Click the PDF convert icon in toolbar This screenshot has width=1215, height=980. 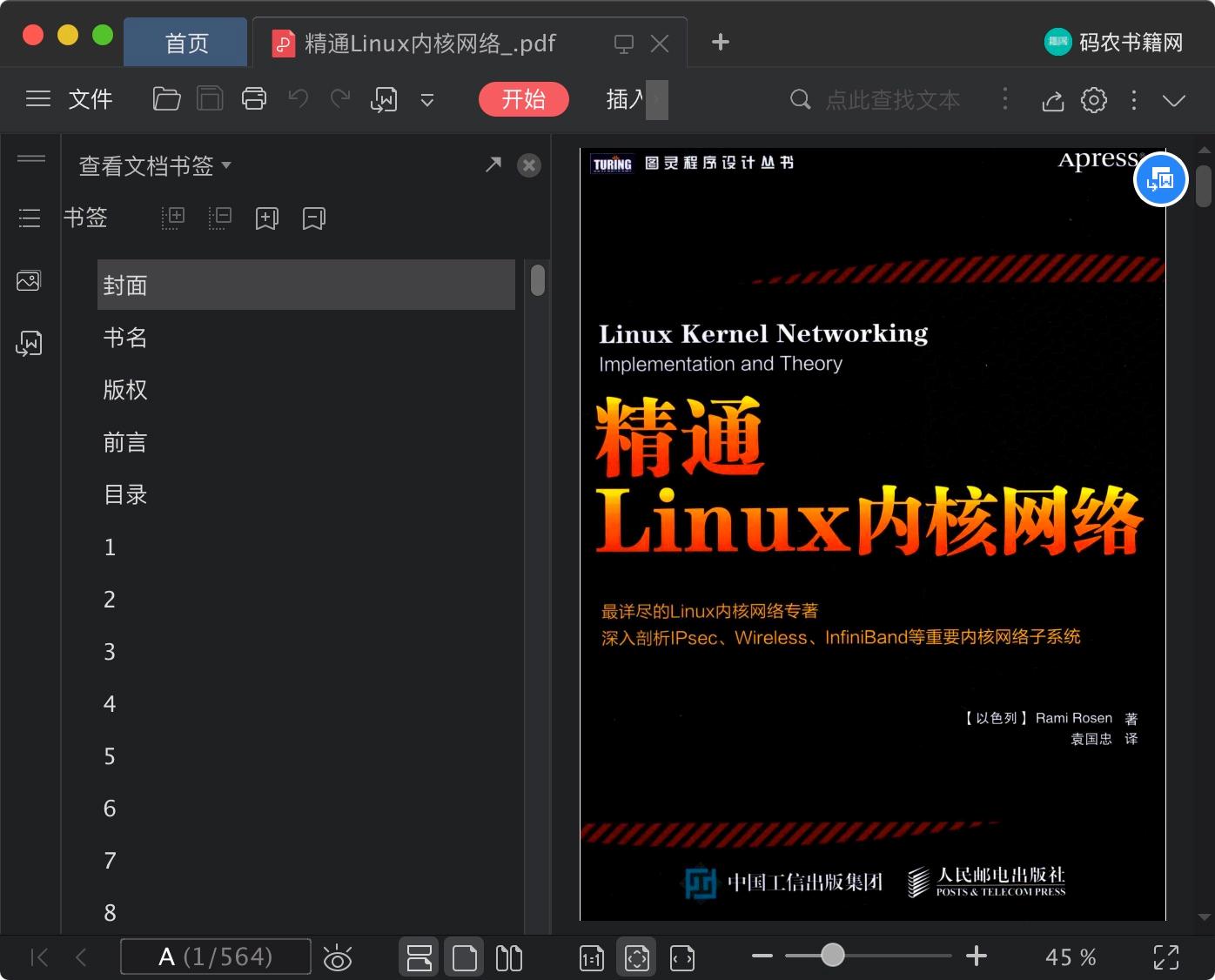pyautogui.click(x=384, y=100)
